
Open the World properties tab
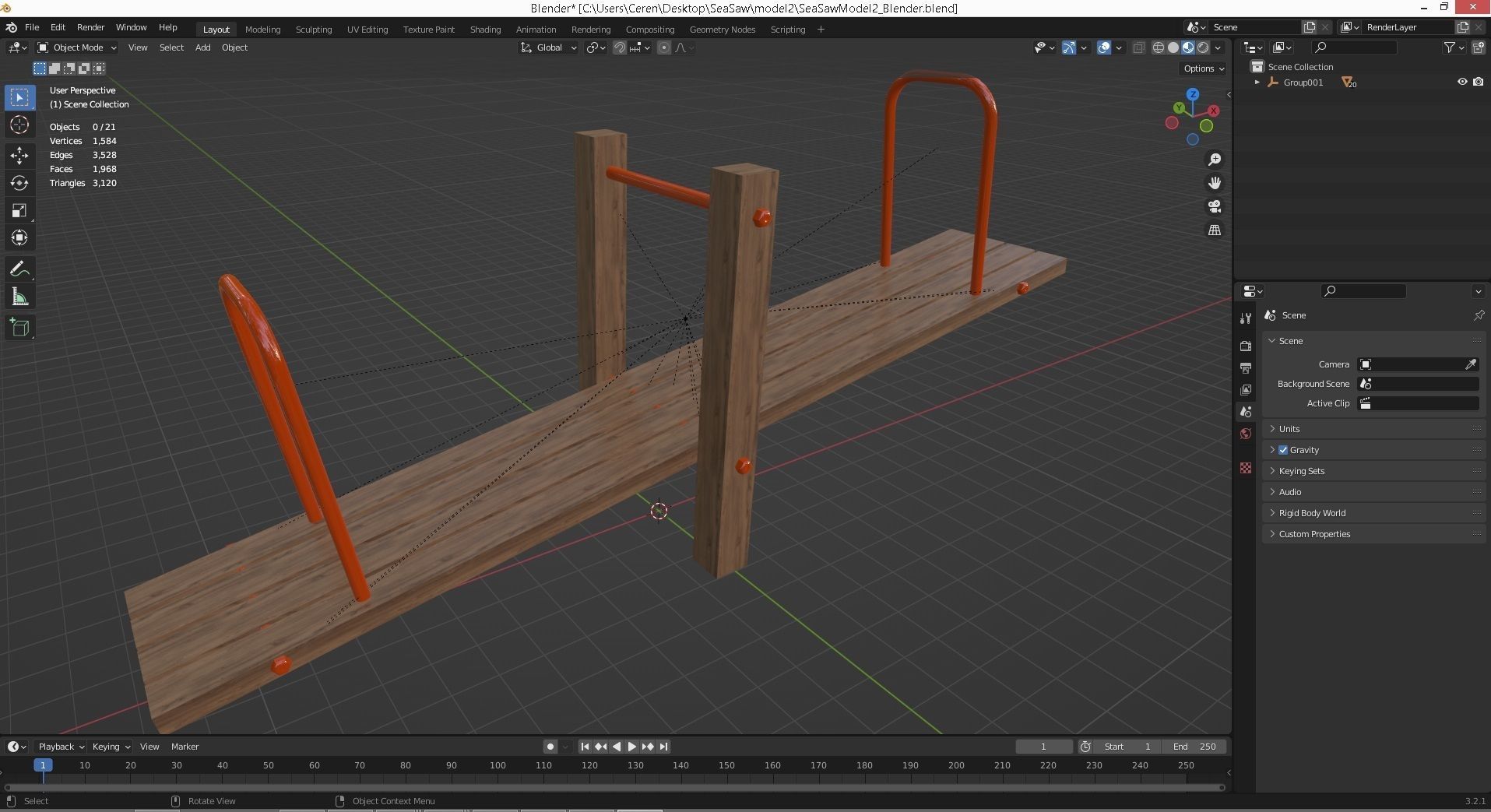(x=1246, y=434)
